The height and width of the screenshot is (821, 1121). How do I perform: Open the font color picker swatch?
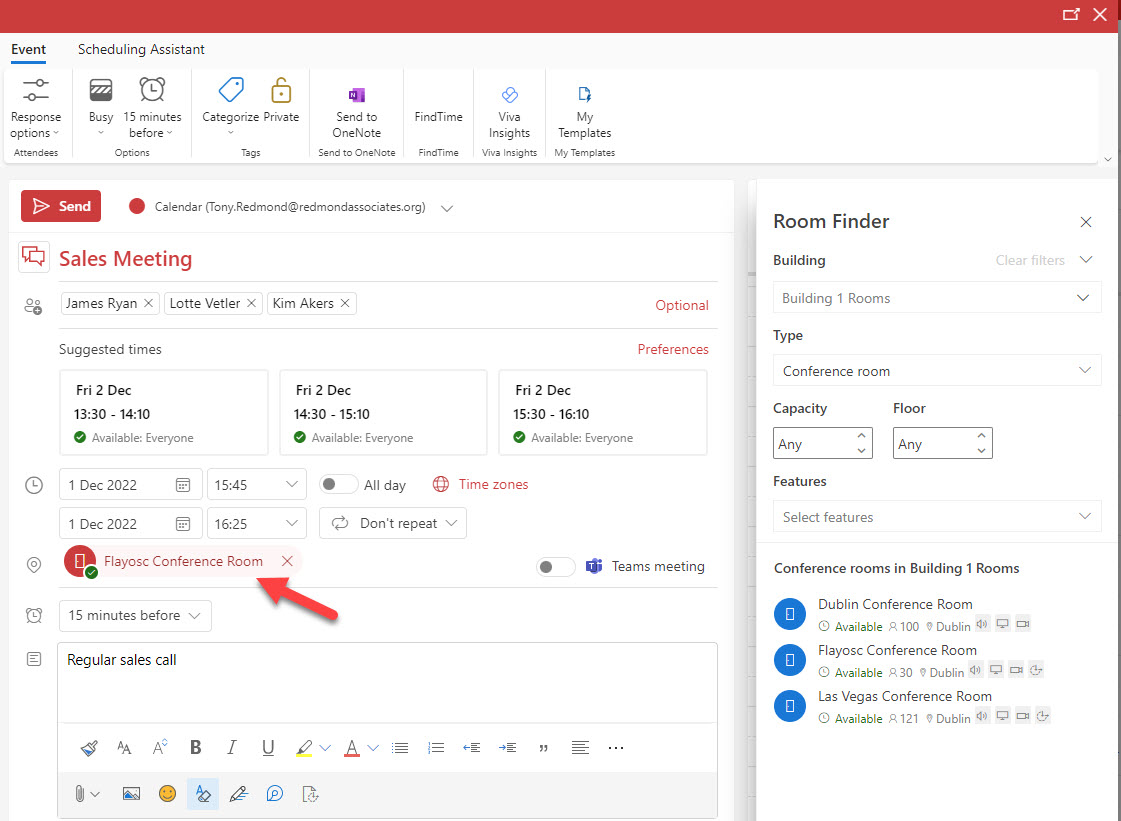[x=351, y=747]
